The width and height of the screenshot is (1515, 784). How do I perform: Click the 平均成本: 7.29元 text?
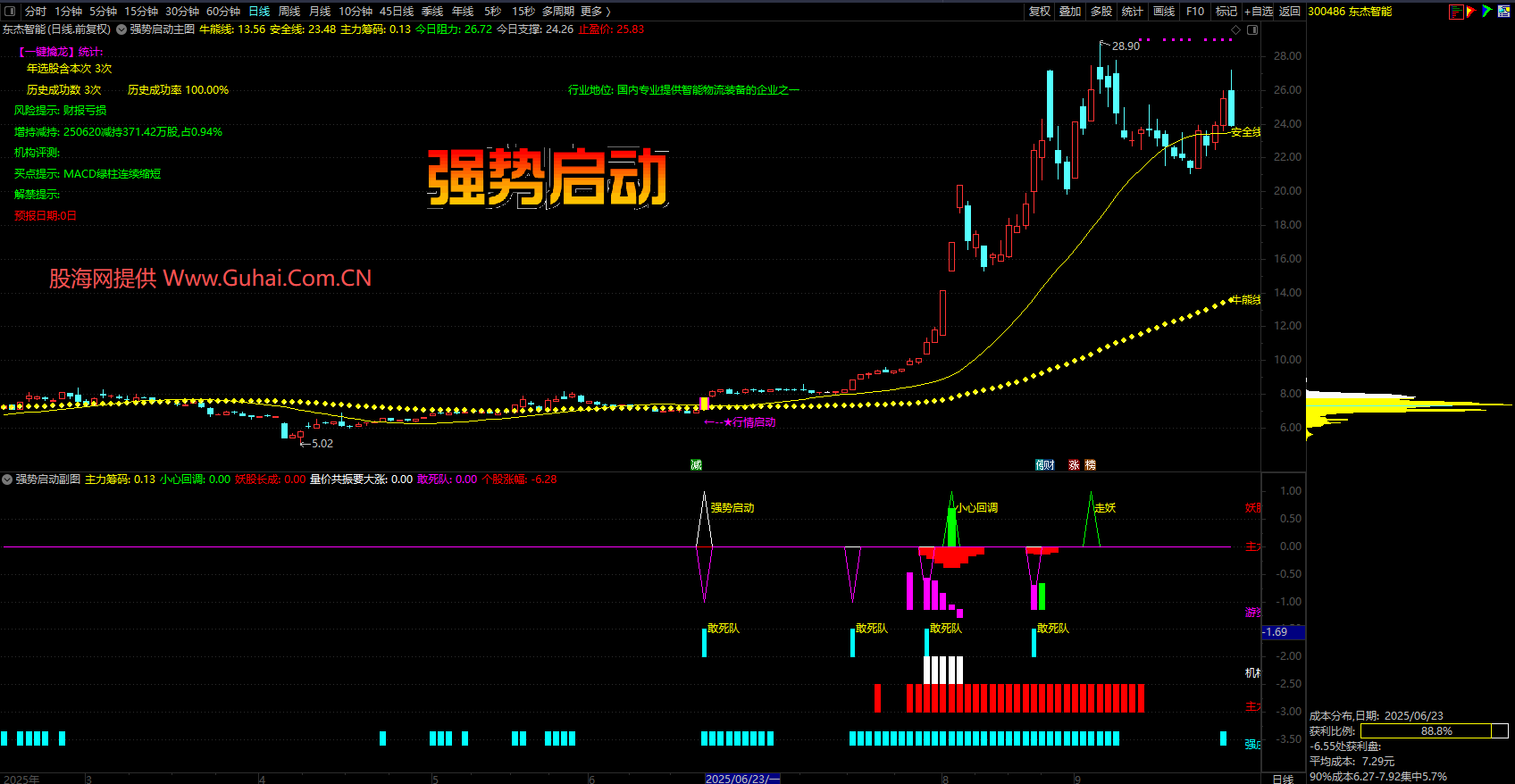(x=1352, y=762)
